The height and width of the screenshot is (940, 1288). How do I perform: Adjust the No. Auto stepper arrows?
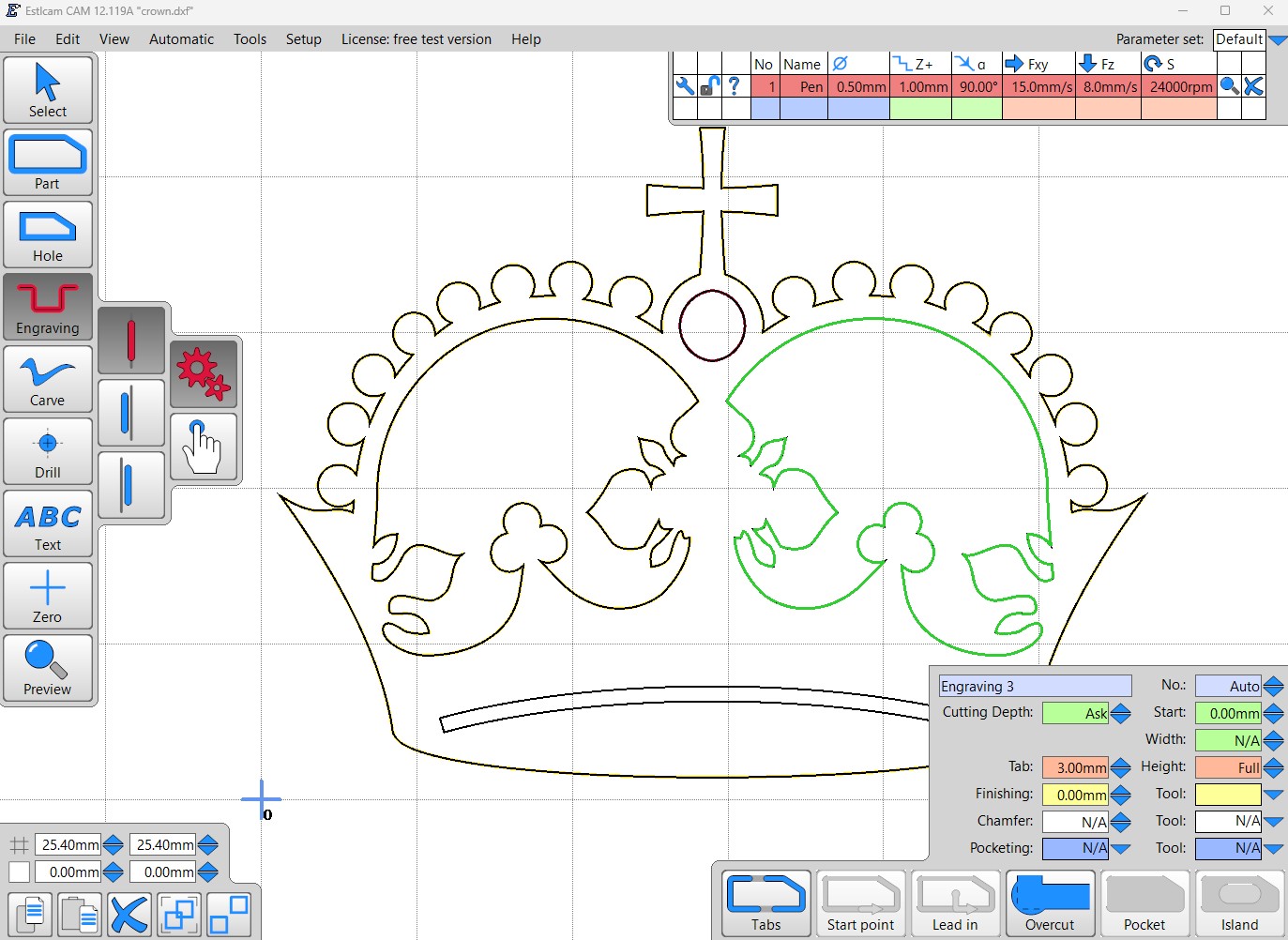tap(1273, 687)
